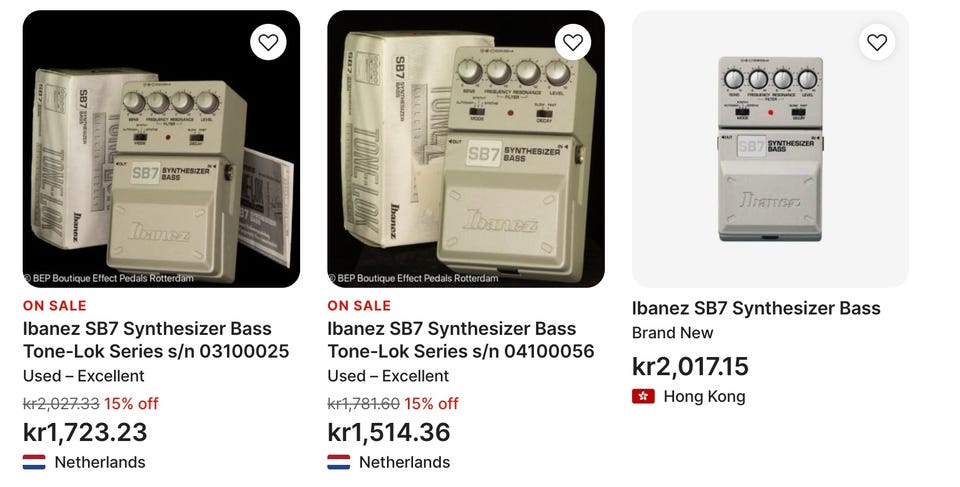960x487 pixels.
Task: Click the kr2,017.15 price
Action: (x=690, y=366)
